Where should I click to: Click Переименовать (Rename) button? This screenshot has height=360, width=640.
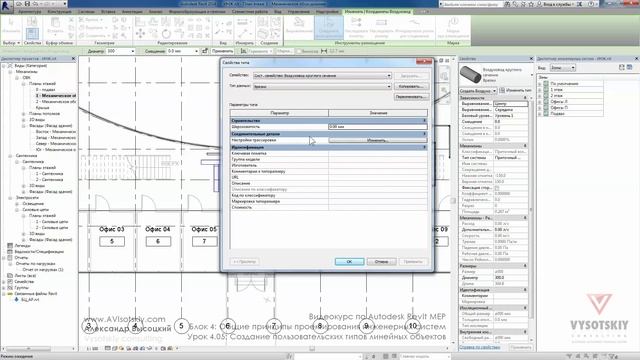(x=411, y=97)
